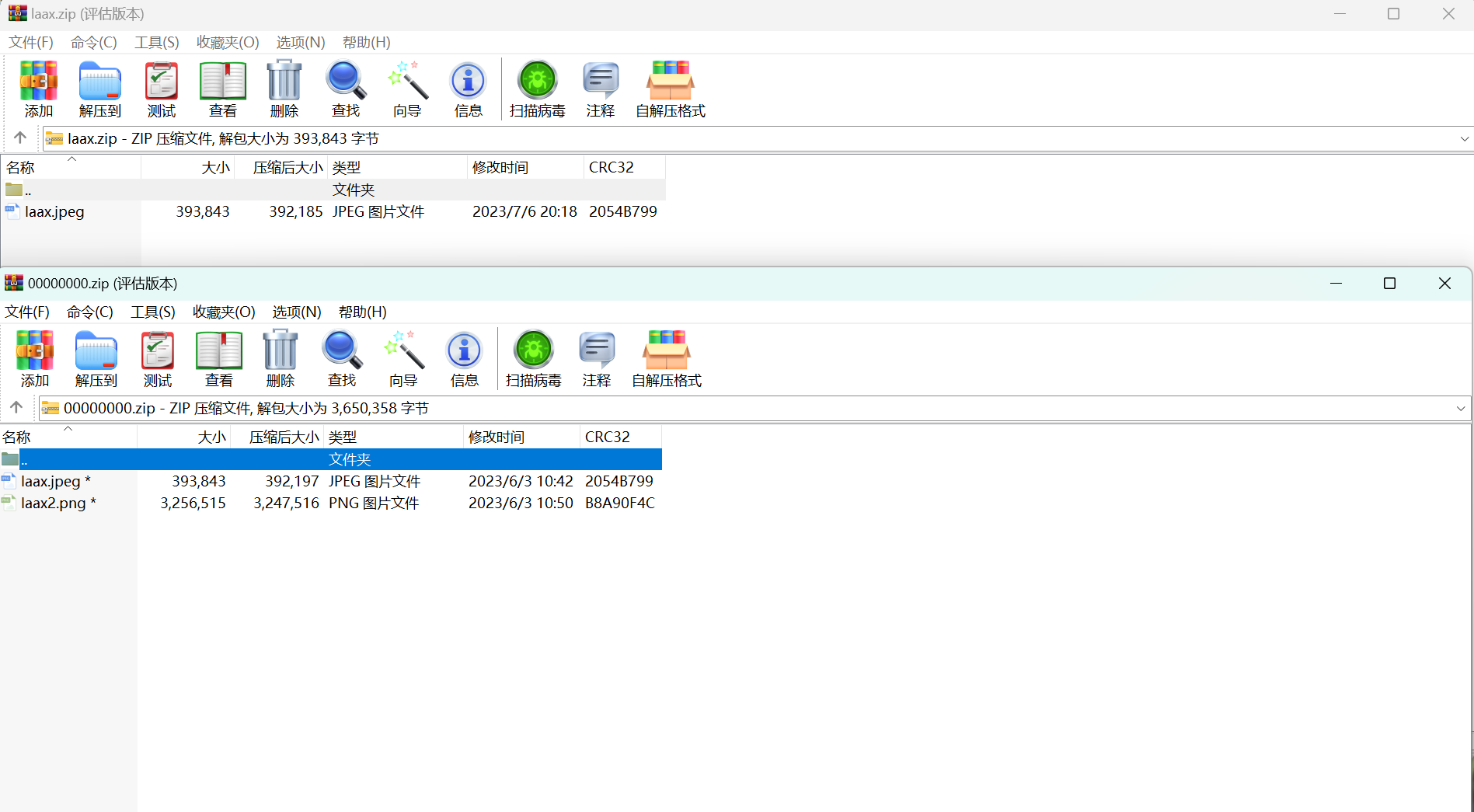Image resolution: width=1474 pixels, height=812 pixels.
Task: Click Extract To (解压到) in 00000000.zip window
Action: (x=96, y=358)
